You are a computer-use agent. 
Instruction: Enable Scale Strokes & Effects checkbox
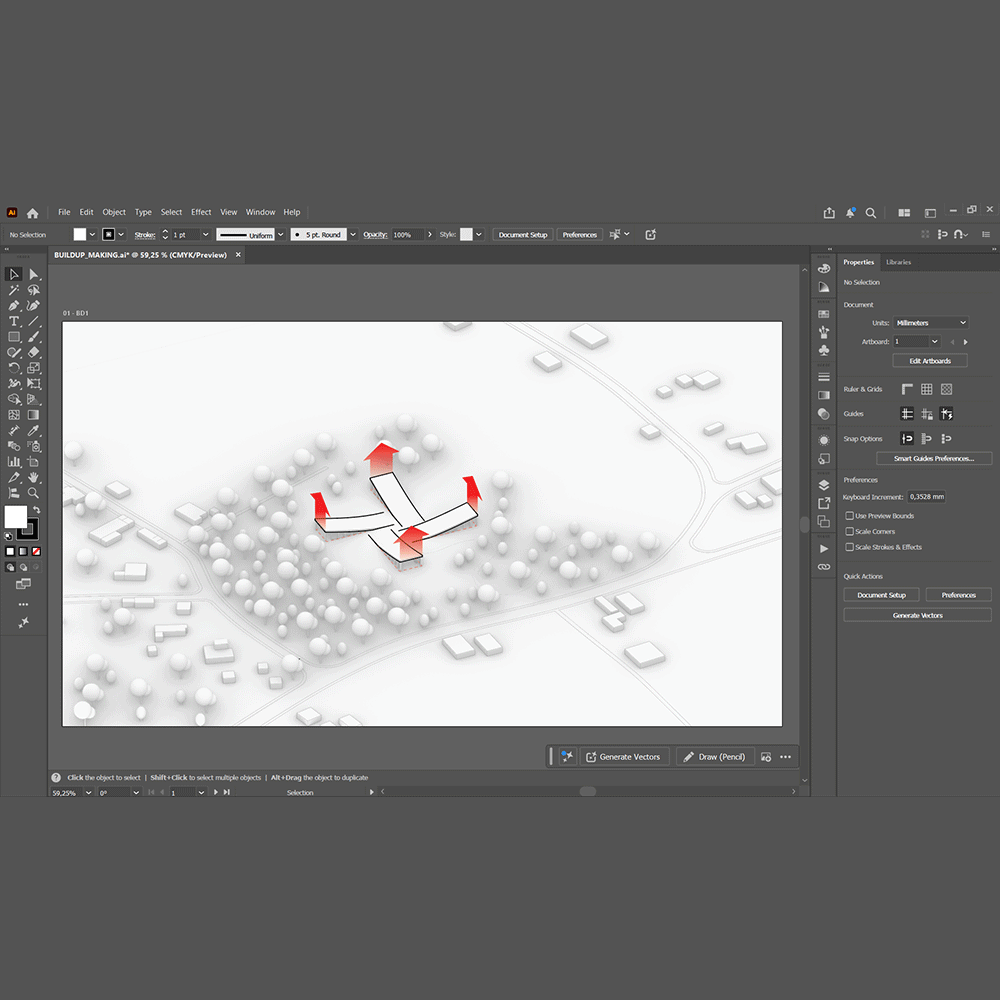(x=849, y=547)
